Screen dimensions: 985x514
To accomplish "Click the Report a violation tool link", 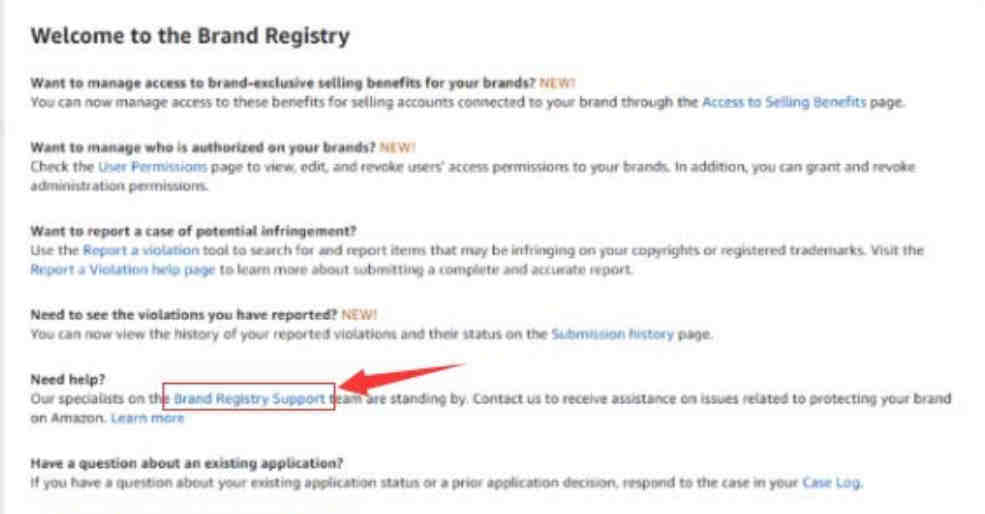I will pyautogui.click(x=141, y=250).
